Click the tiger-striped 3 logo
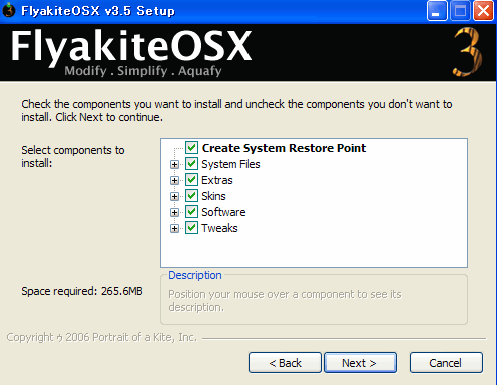This screenshot has height=385, width=497. coord(468,52)
